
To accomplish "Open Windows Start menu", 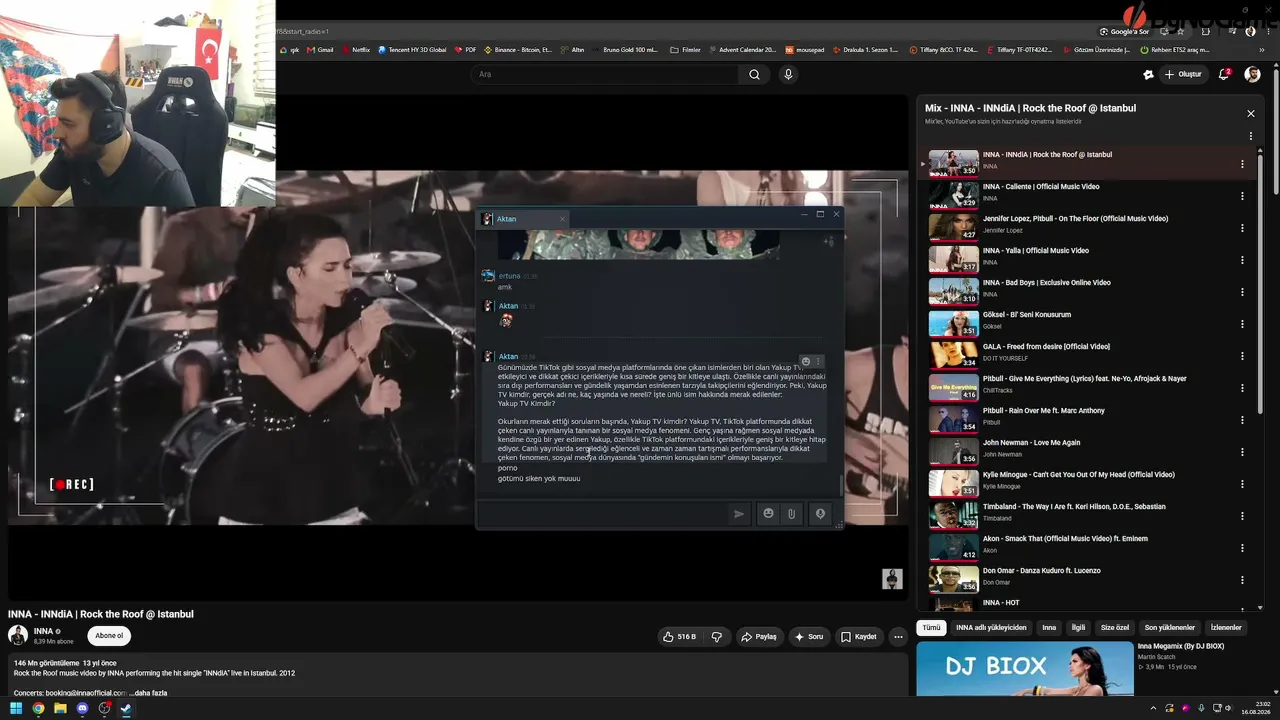I will [x=16, y=709].
